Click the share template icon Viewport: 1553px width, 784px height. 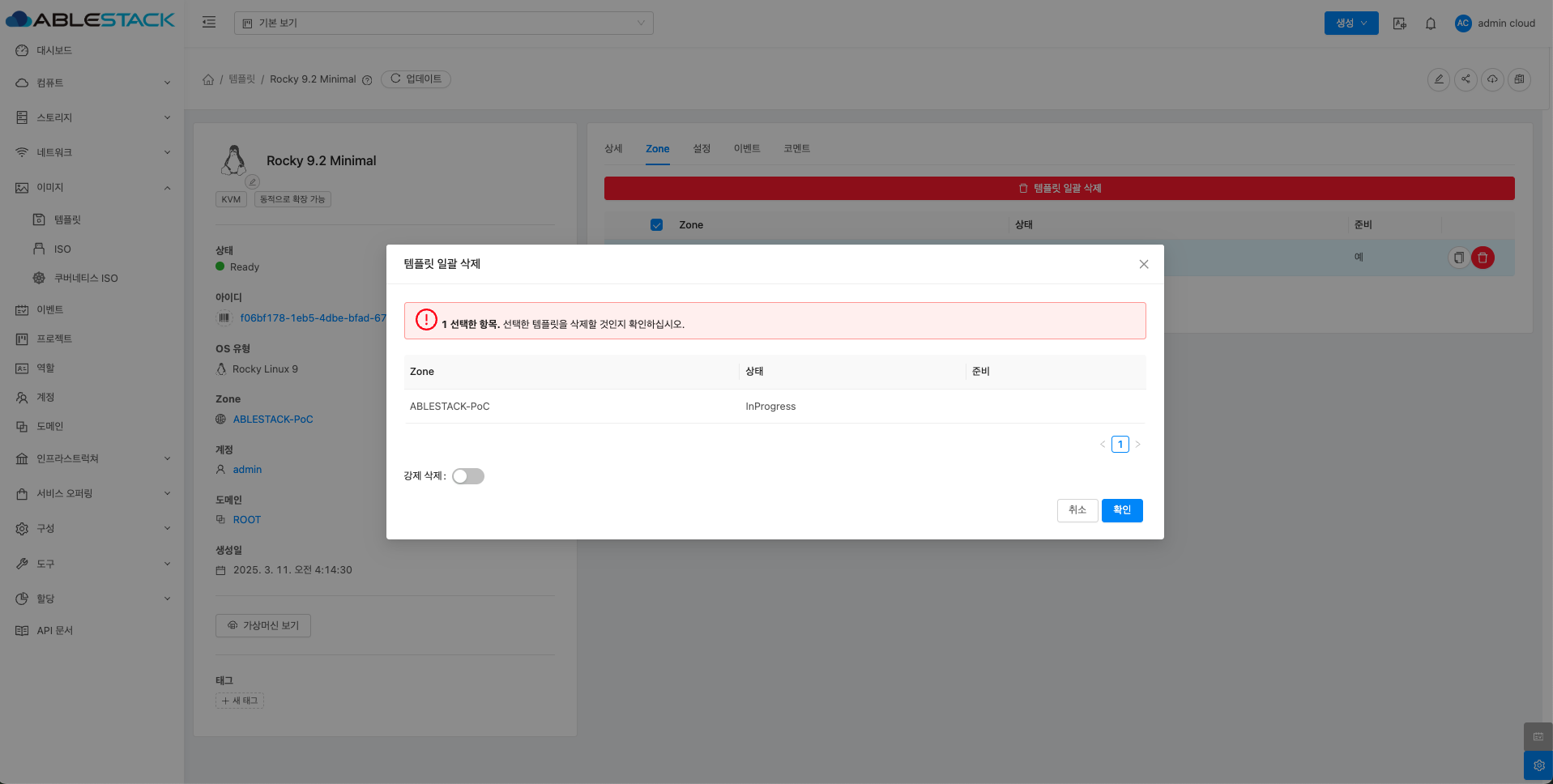tap(1466, 79)
